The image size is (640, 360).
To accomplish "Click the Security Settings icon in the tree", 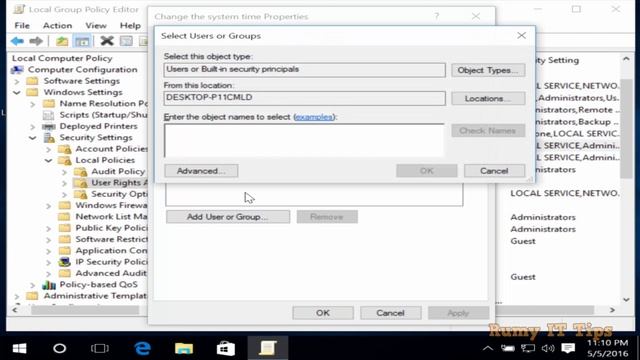I will click(49, 138).
